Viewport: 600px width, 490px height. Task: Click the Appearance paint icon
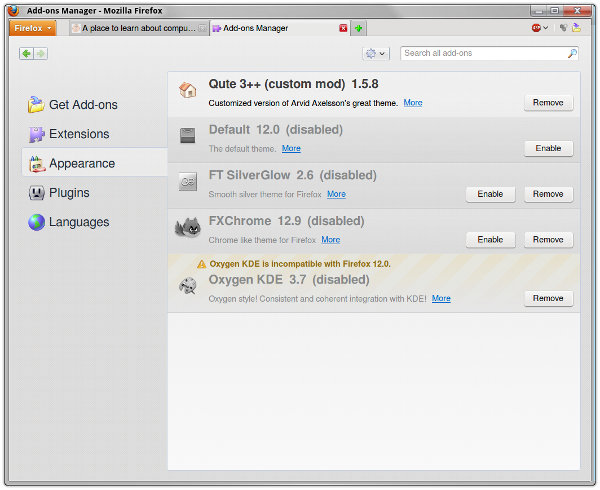click(37, 164)
